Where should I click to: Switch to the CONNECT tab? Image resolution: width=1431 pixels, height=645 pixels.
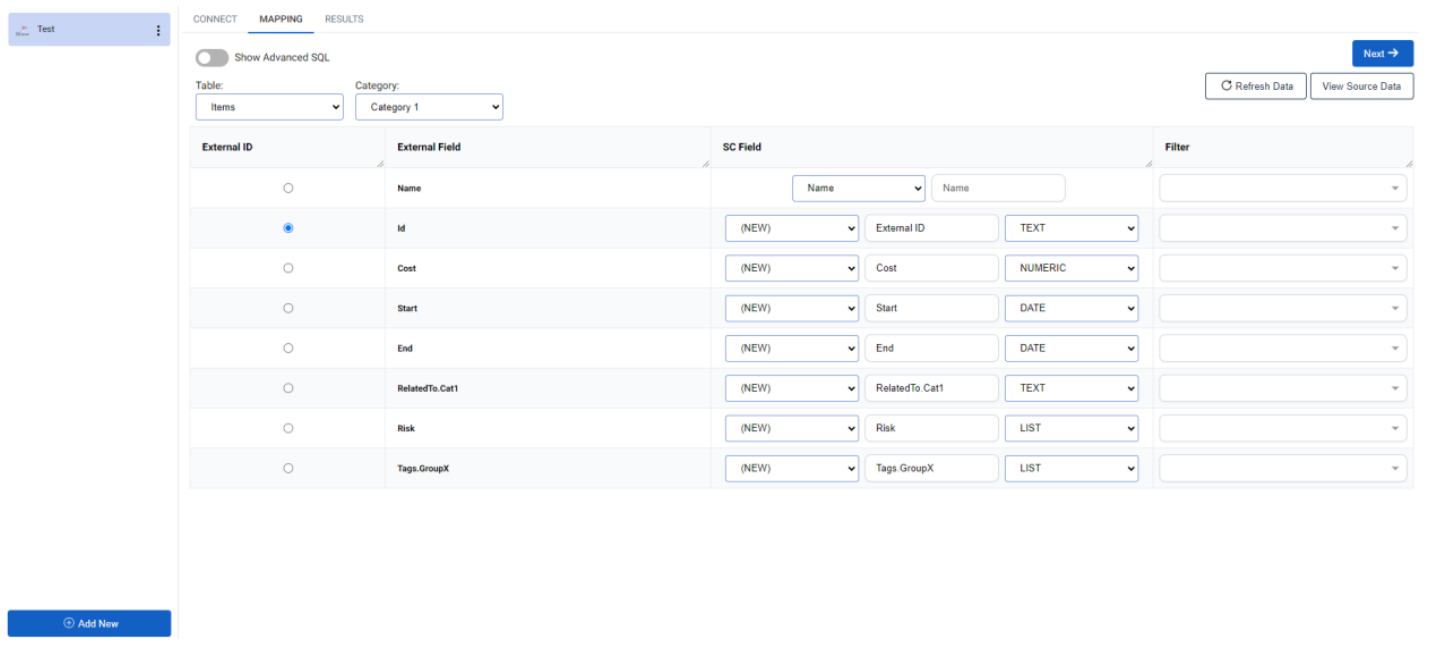tap(215, 19)
